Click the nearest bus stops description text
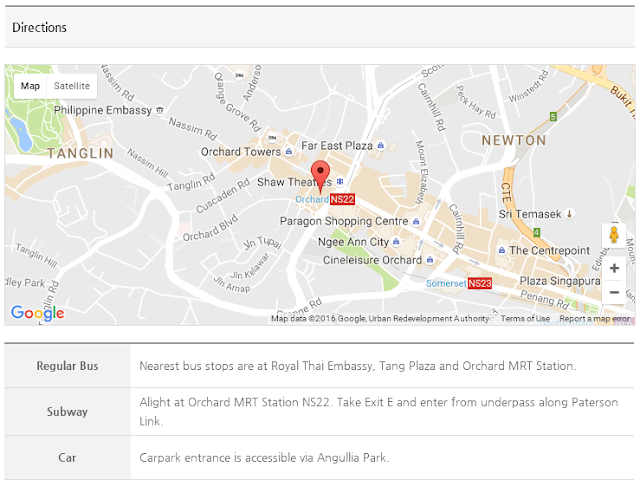This screenshot has height=480, width=640. (x=358, y=366)
